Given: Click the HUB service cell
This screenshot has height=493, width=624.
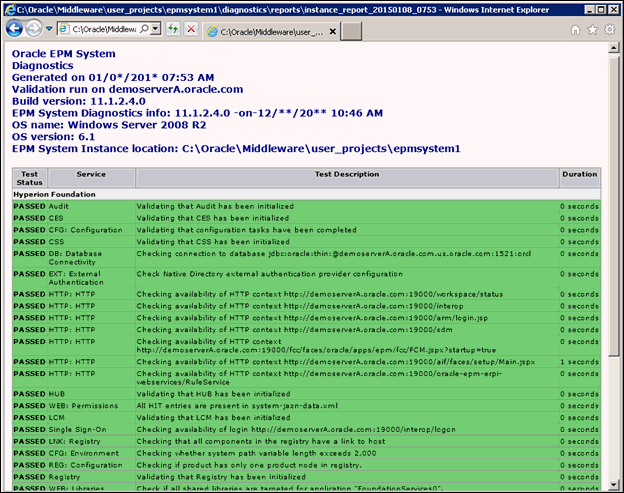Looking at the screenshot, I should click(x=91, y=394).
